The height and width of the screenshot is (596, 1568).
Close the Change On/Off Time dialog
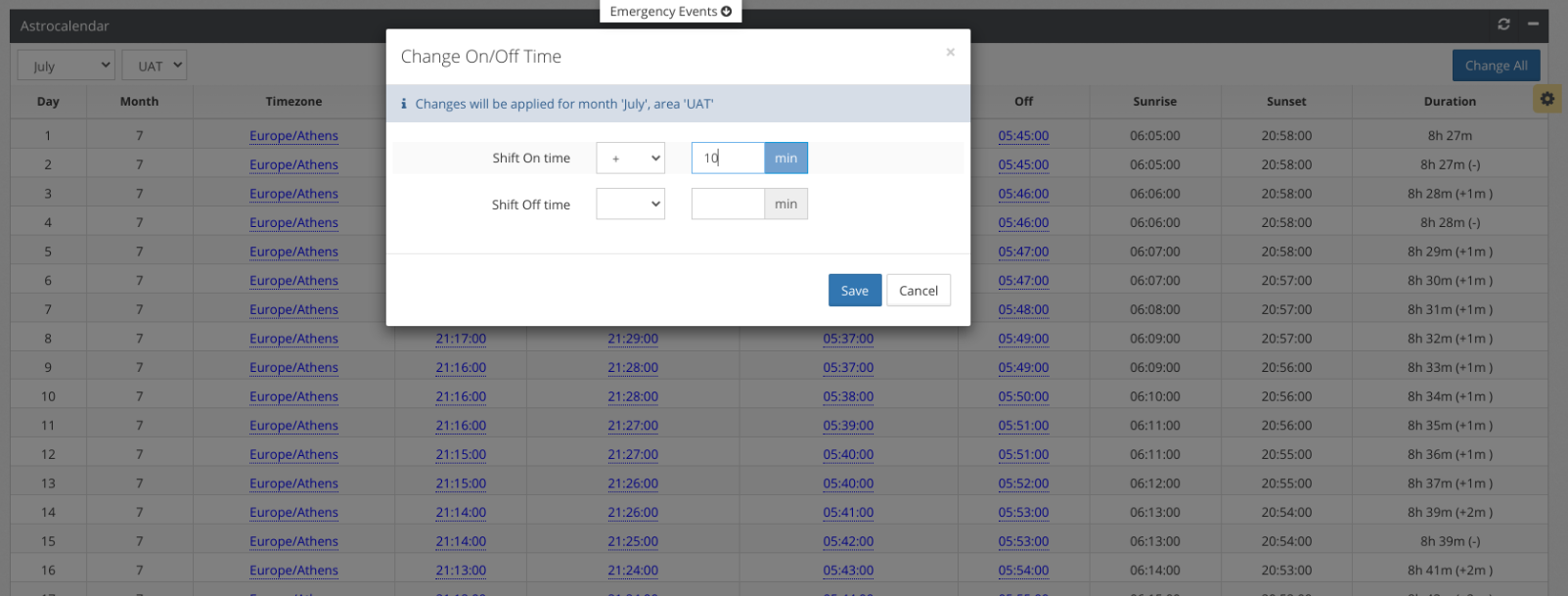pos(950,53)
